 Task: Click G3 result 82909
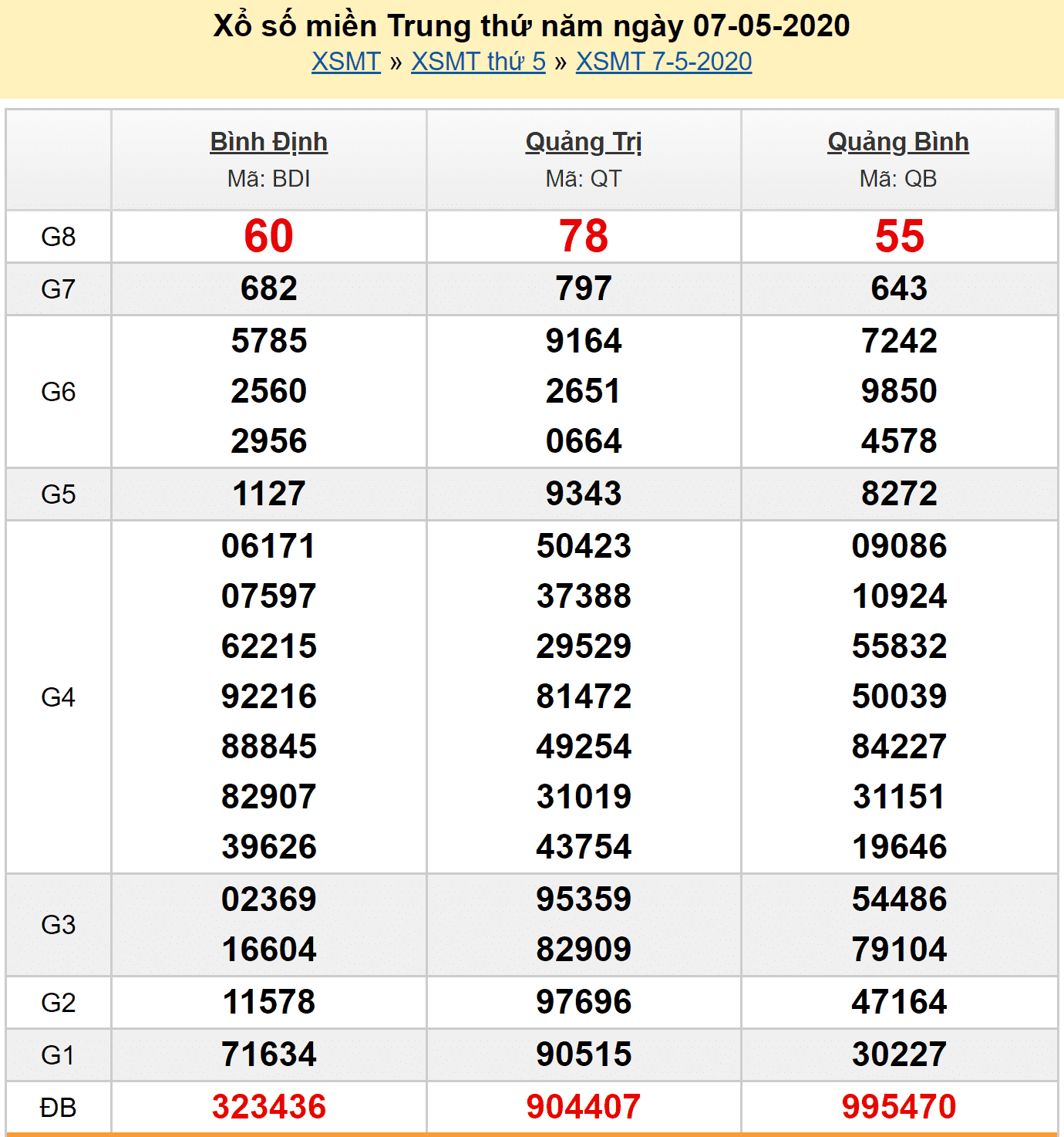pyautogui.click(x=584, y=950)
